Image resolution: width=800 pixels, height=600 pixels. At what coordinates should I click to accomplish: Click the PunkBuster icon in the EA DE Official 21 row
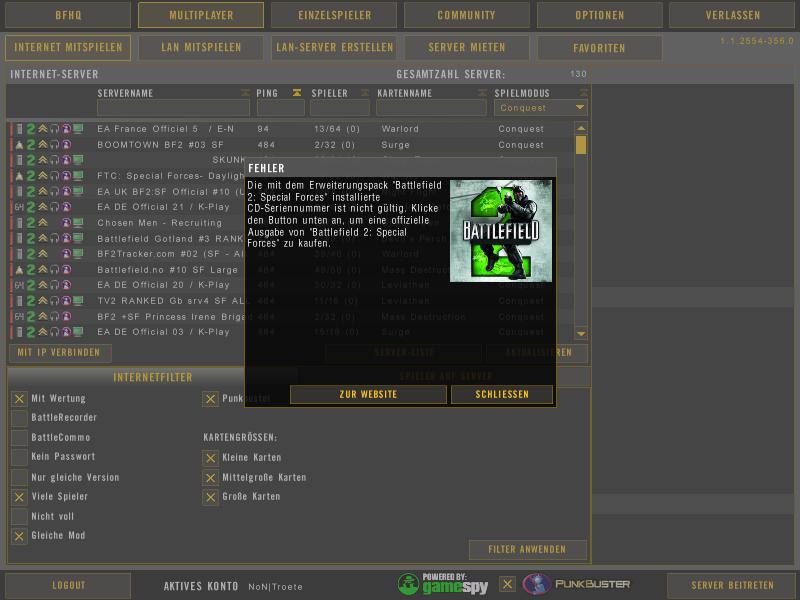click(66, 207)
